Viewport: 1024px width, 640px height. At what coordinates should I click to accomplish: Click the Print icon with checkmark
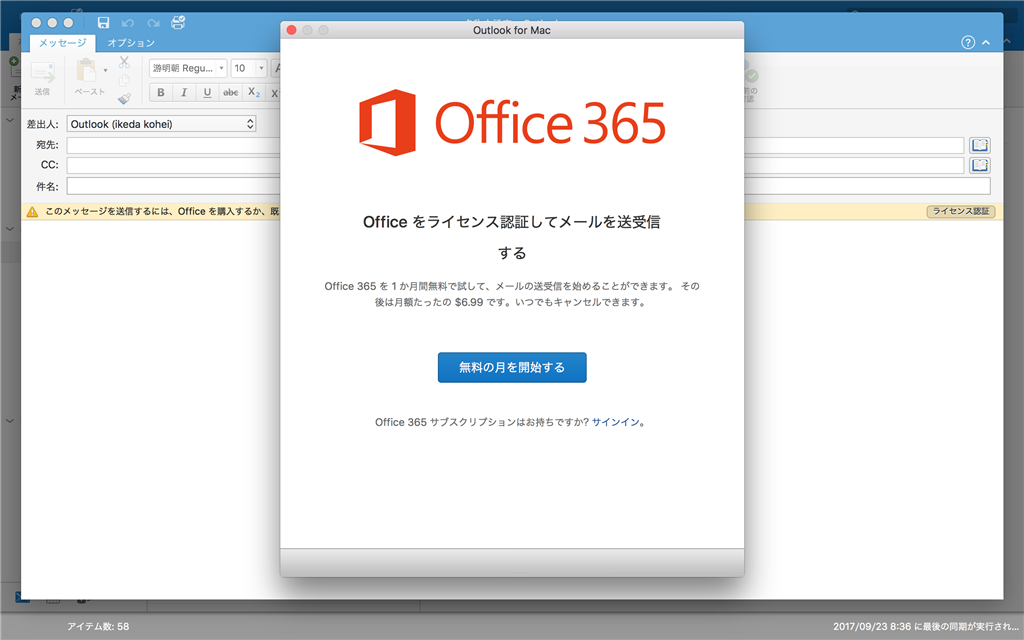point(178,23)
